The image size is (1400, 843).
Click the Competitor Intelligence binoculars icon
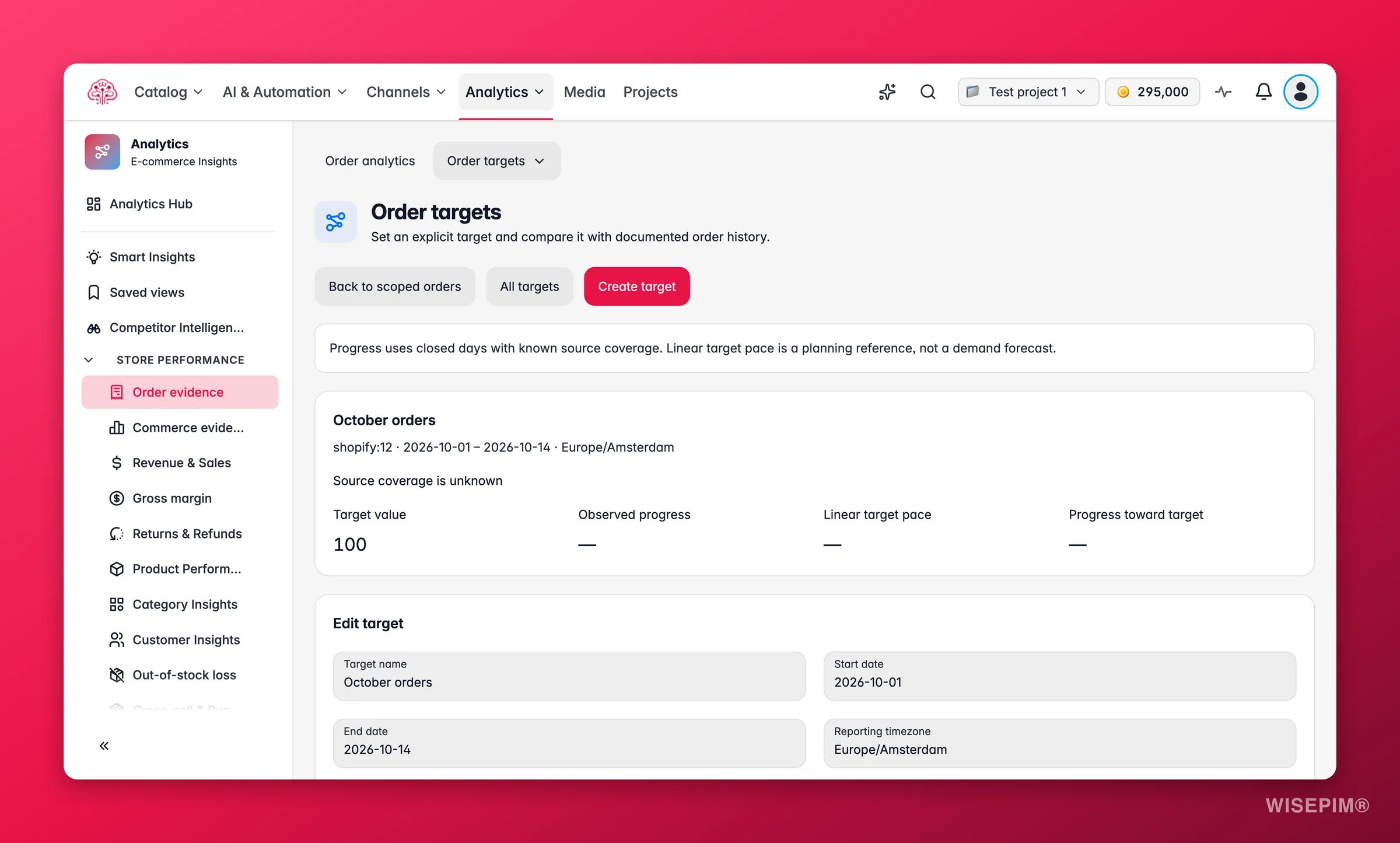pos(93,328)
